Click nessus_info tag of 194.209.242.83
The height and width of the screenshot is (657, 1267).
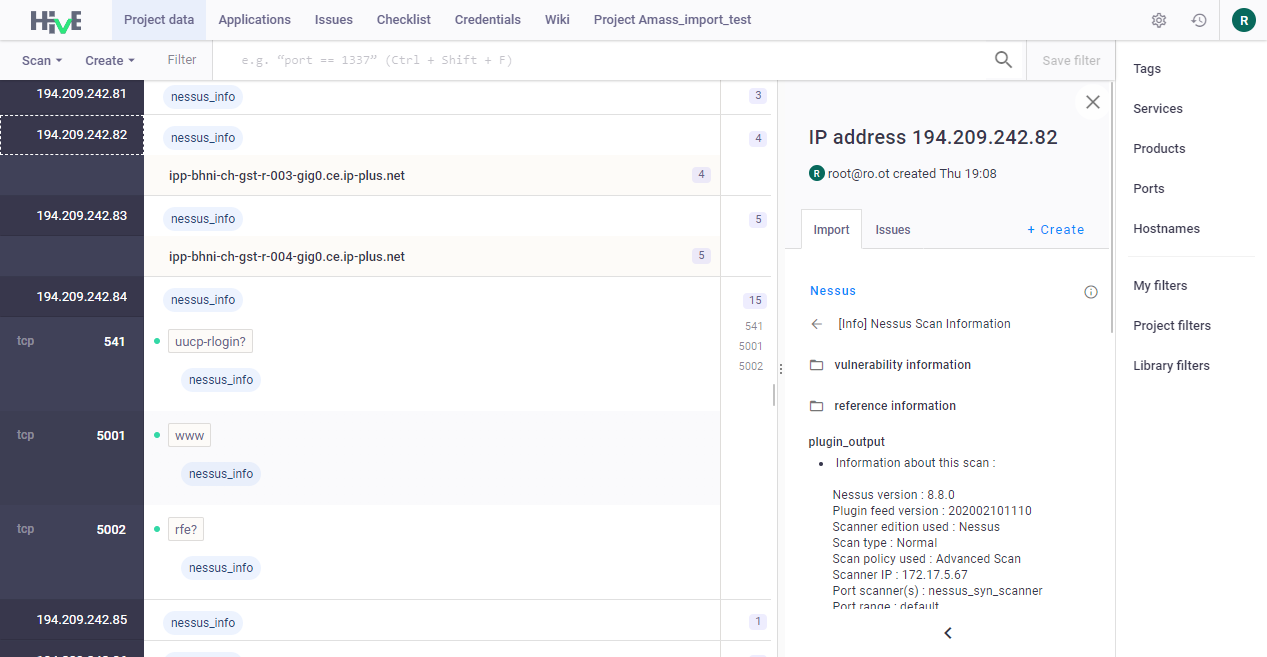click(203, 219)
